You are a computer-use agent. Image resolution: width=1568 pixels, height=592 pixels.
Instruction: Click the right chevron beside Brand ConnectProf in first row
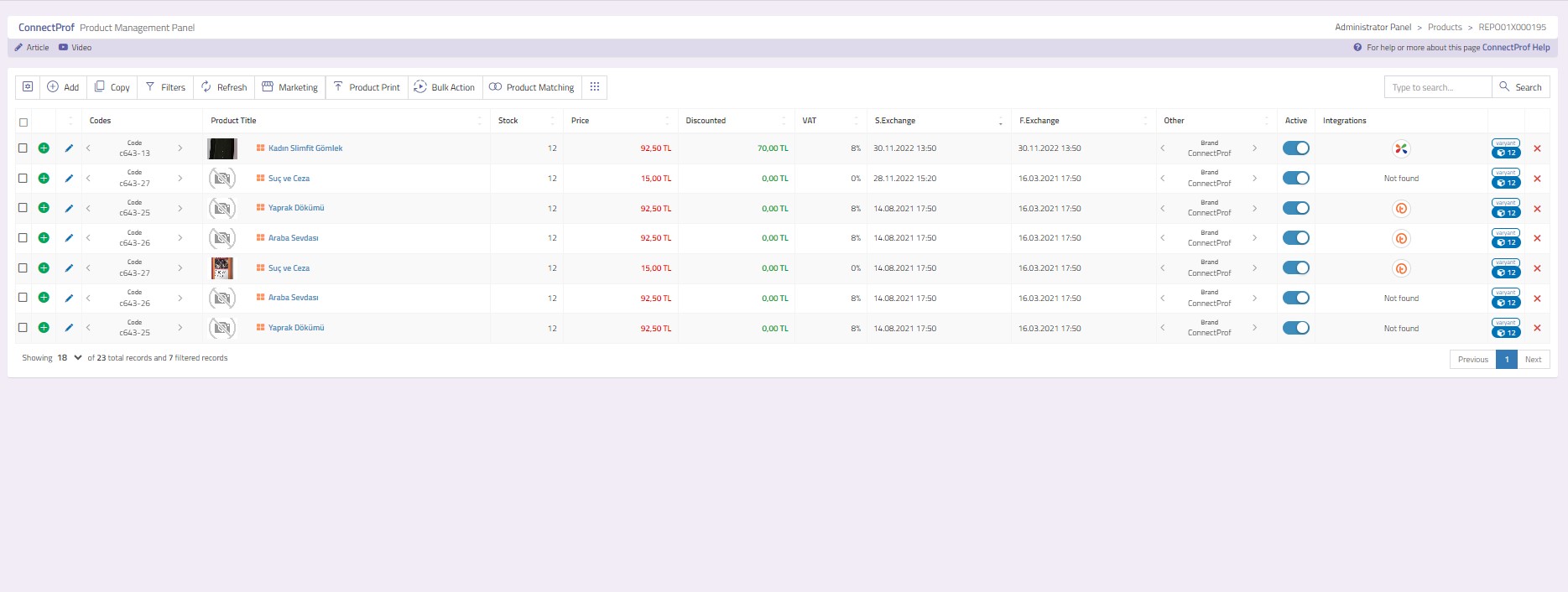[1254, 148]
